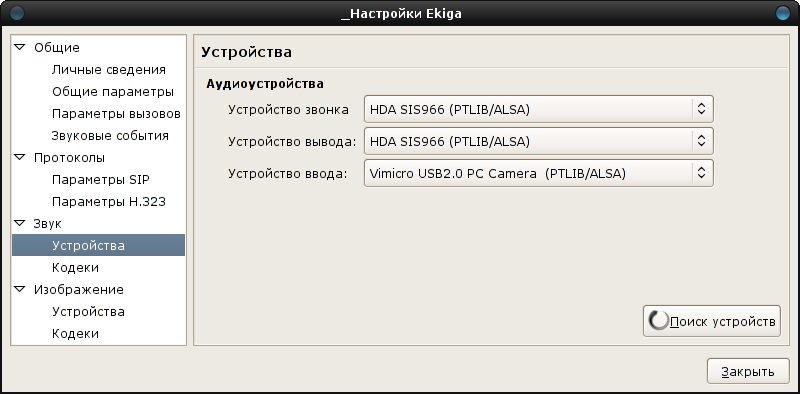
Task: Click the Закрыть button
Action: [x=748, y=372]
